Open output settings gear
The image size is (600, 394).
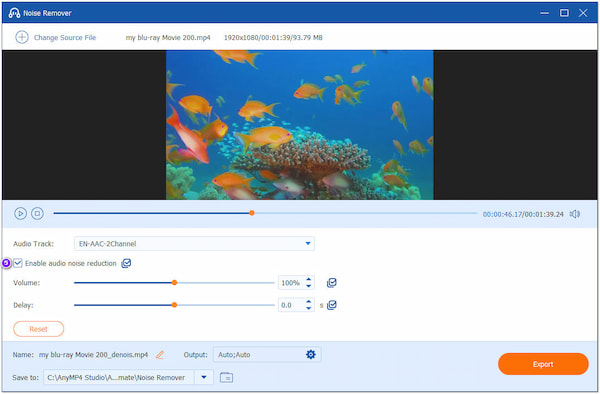tap(311, 355)
